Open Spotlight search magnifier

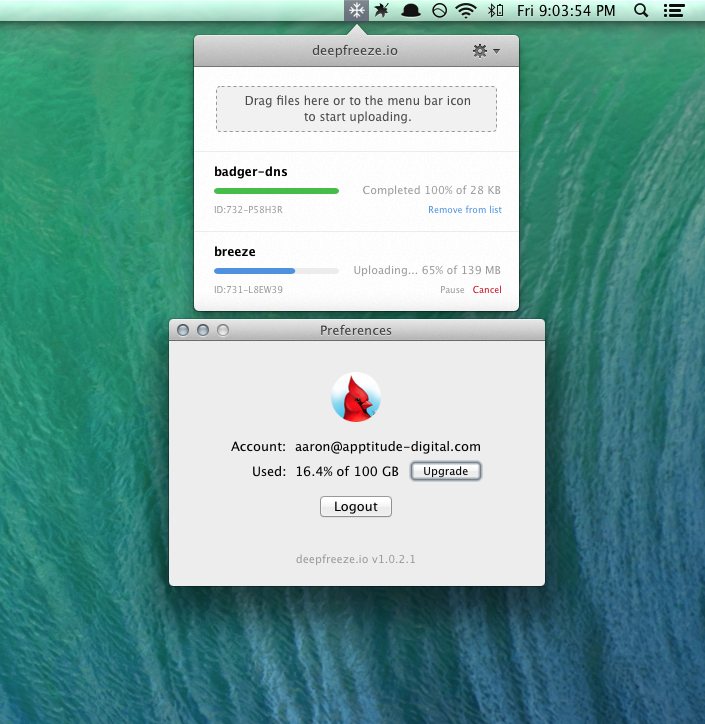point(641,11)
